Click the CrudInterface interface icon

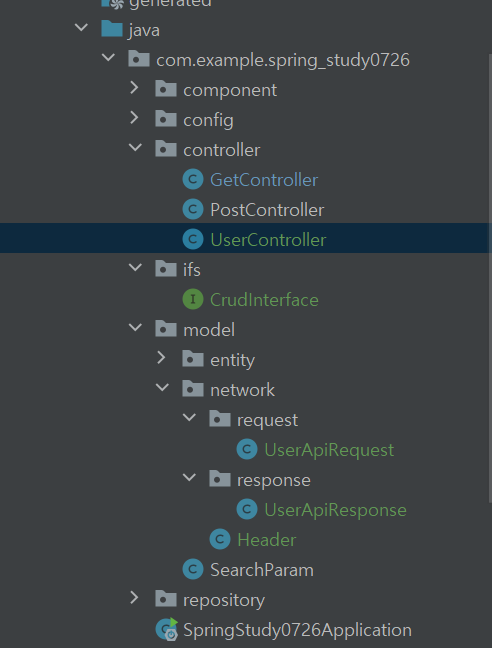193,299
